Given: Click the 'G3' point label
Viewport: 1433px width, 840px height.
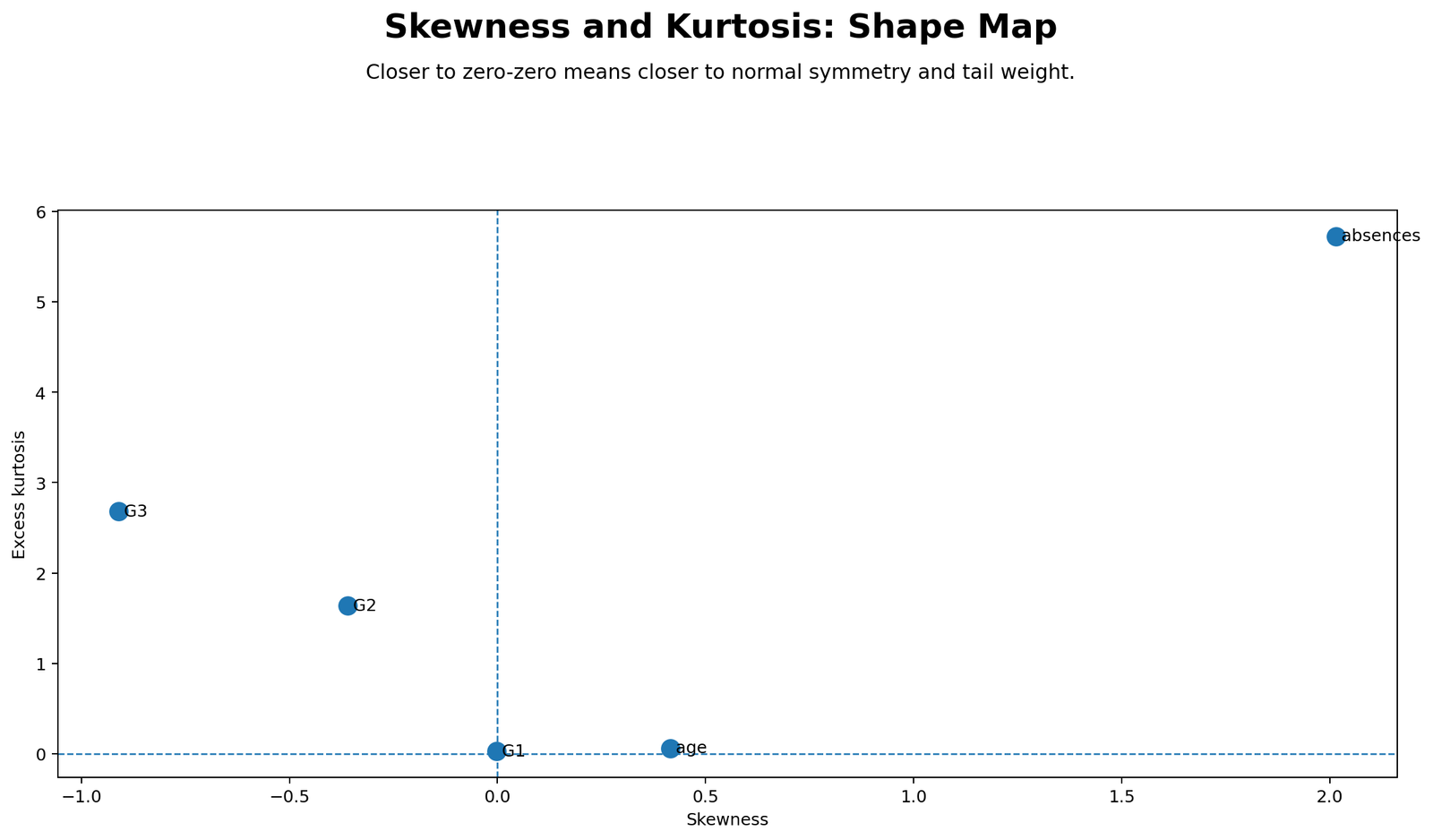Looking at the screenshot, I should pos(135,512).
